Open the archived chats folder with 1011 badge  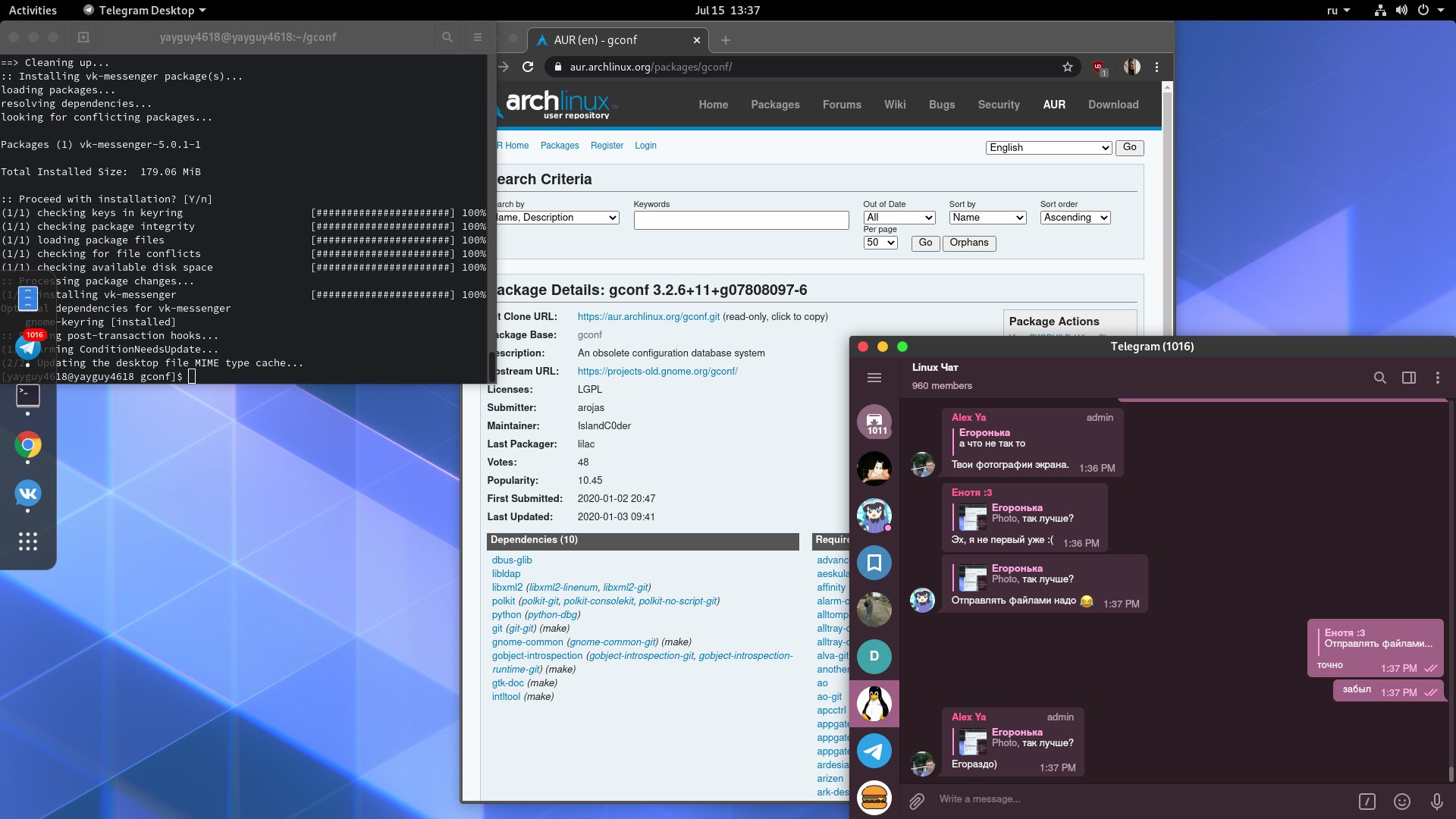874,422
